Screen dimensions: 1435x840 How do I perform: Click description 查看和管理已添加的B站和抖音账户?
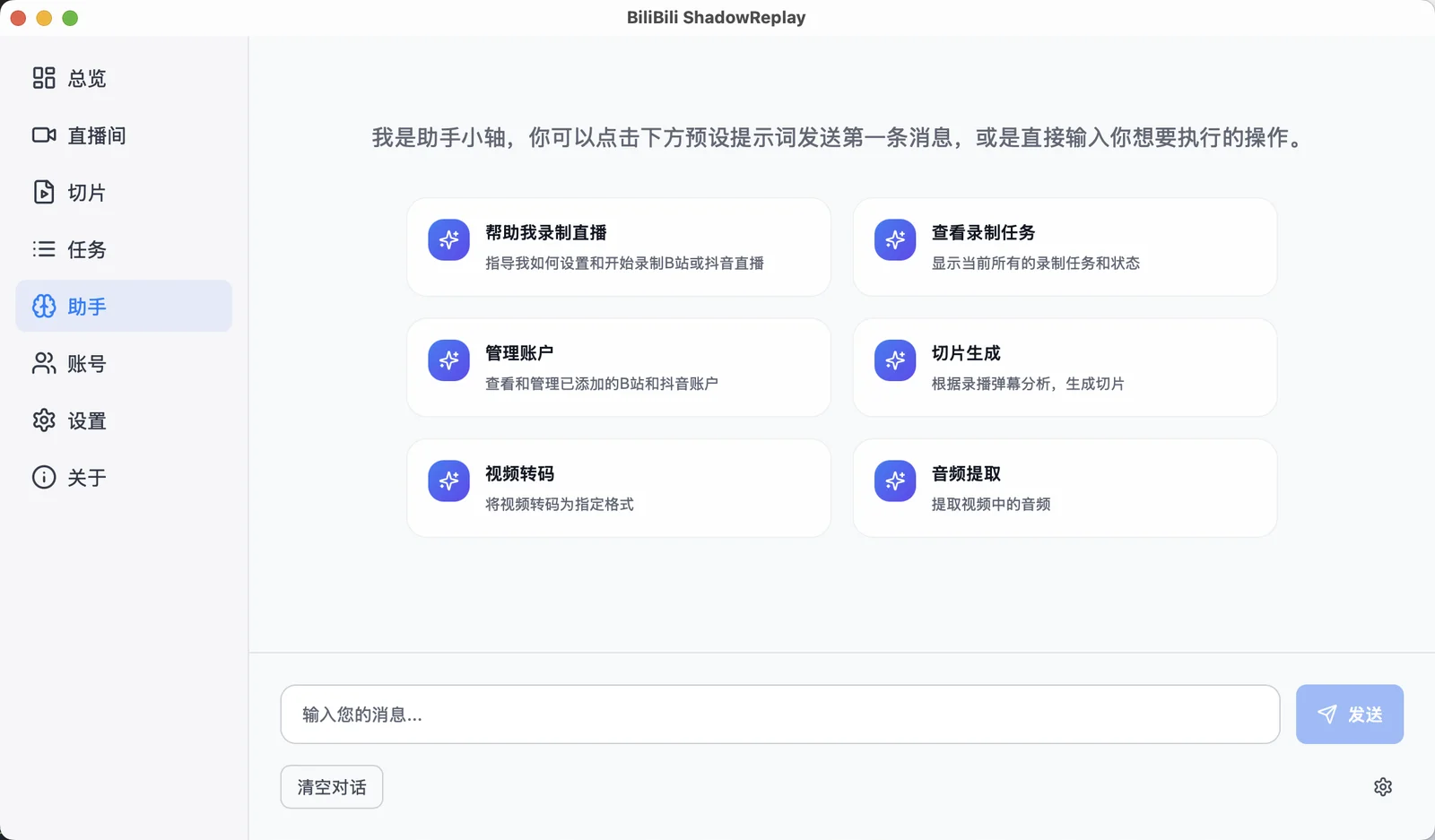(602, 384)
